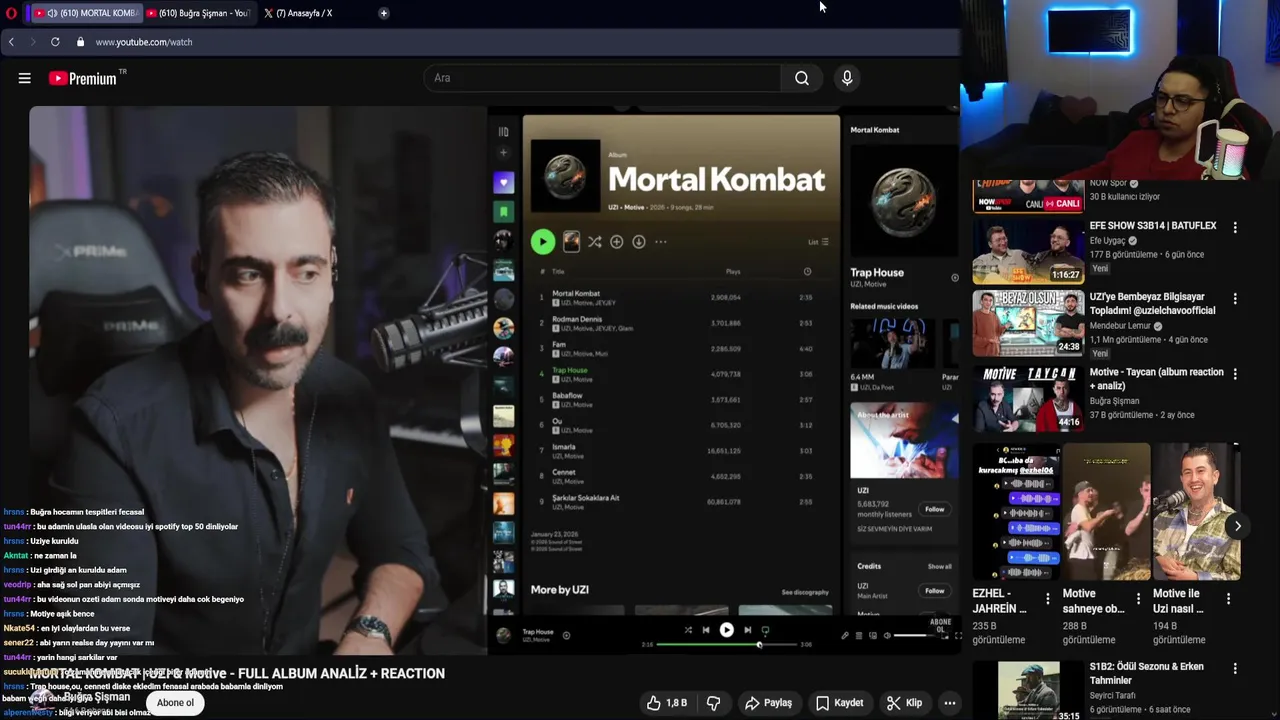Save the video with Kaydet
This screenshot has height=720, width=1280.
(x=839, y=703)
